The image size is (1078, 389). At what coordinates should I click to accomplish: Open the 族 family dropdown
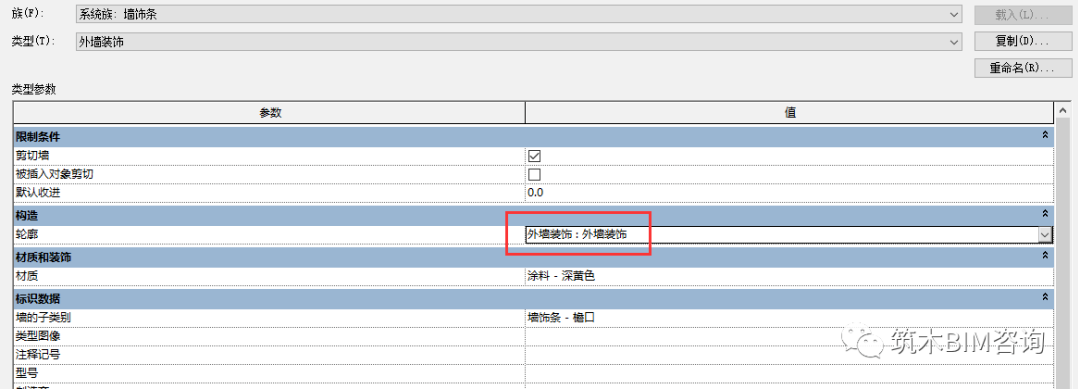point(518,14)
